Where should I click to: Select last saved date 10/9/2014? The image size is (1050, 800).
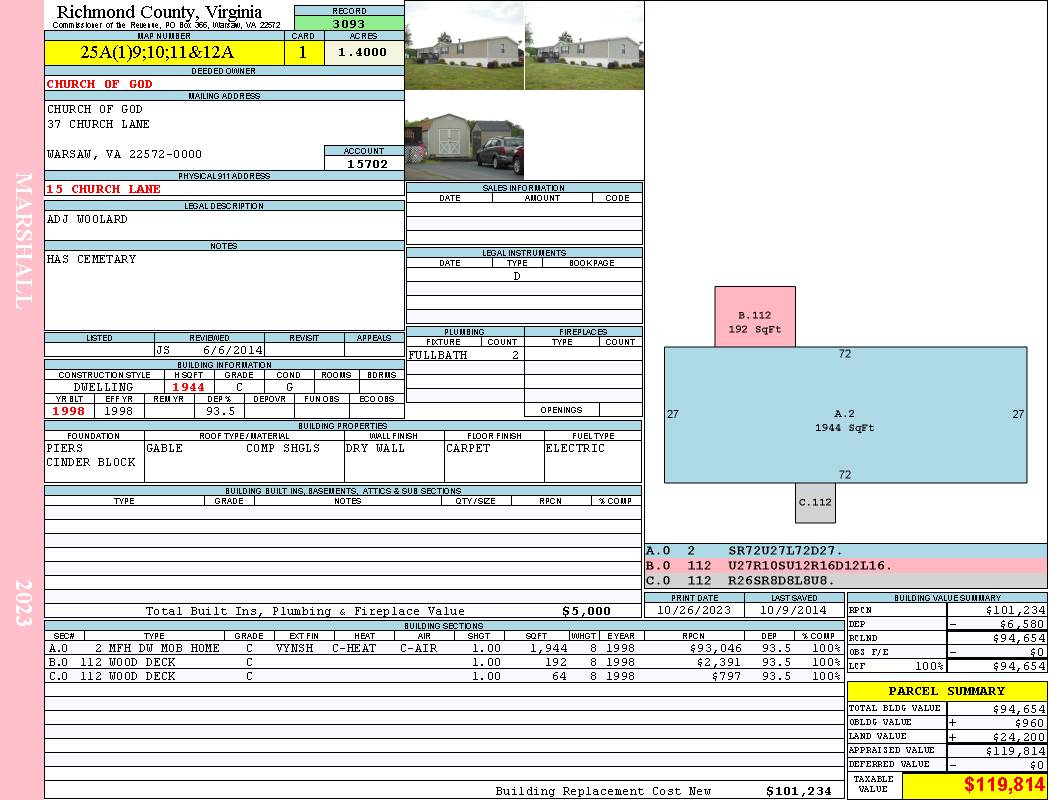click(793, 610)
